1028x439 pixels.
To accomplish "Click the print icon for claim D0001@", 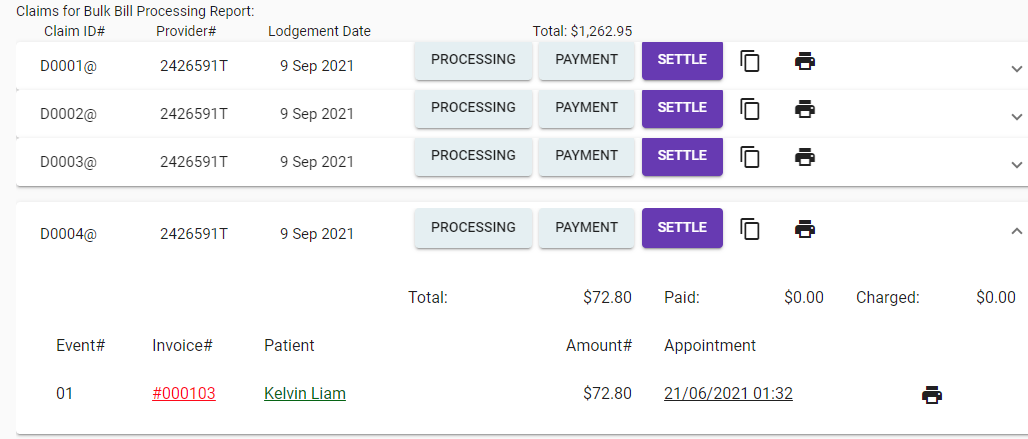I will pos(805,61).
